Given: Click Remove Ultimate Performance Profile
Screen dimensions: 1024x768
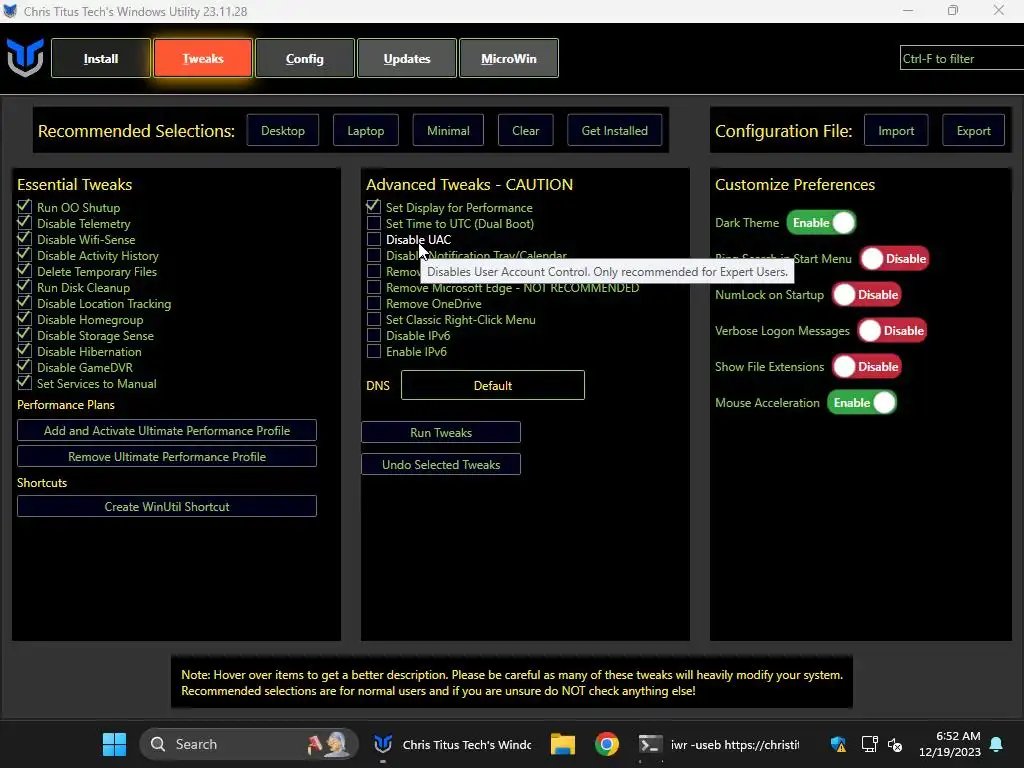Looking at the screenshot, I should click(167, 456).
